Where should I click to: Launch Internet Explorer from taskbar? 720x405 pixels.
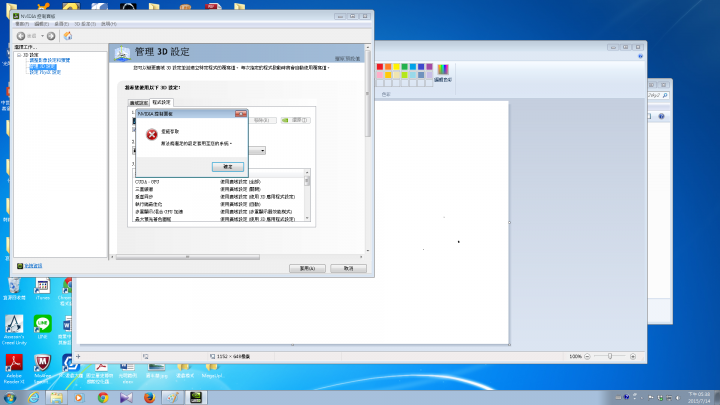tap(34, 398)
